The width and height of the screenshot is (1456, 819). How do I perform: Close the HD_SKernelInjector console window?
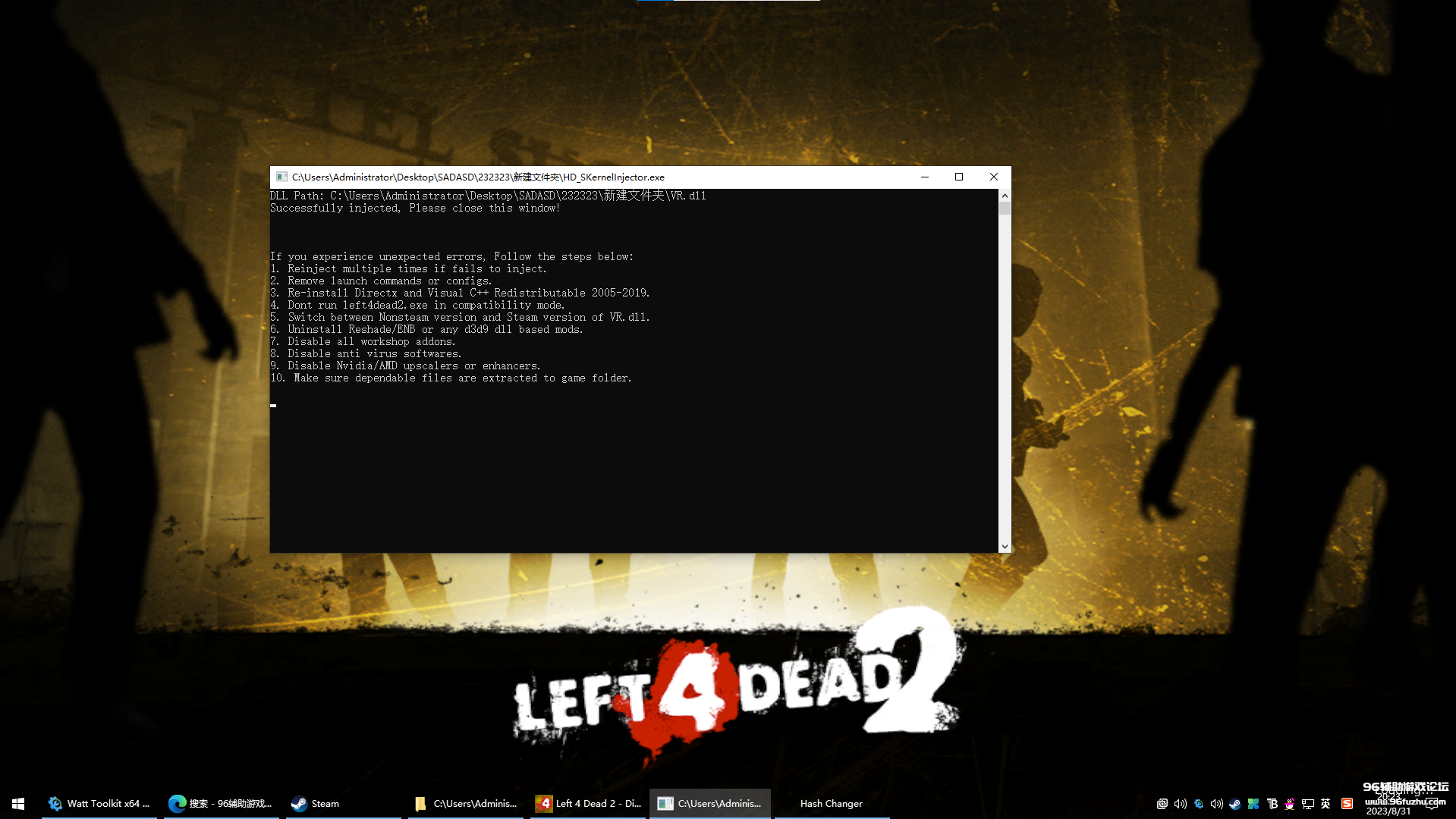click(994, 177)
